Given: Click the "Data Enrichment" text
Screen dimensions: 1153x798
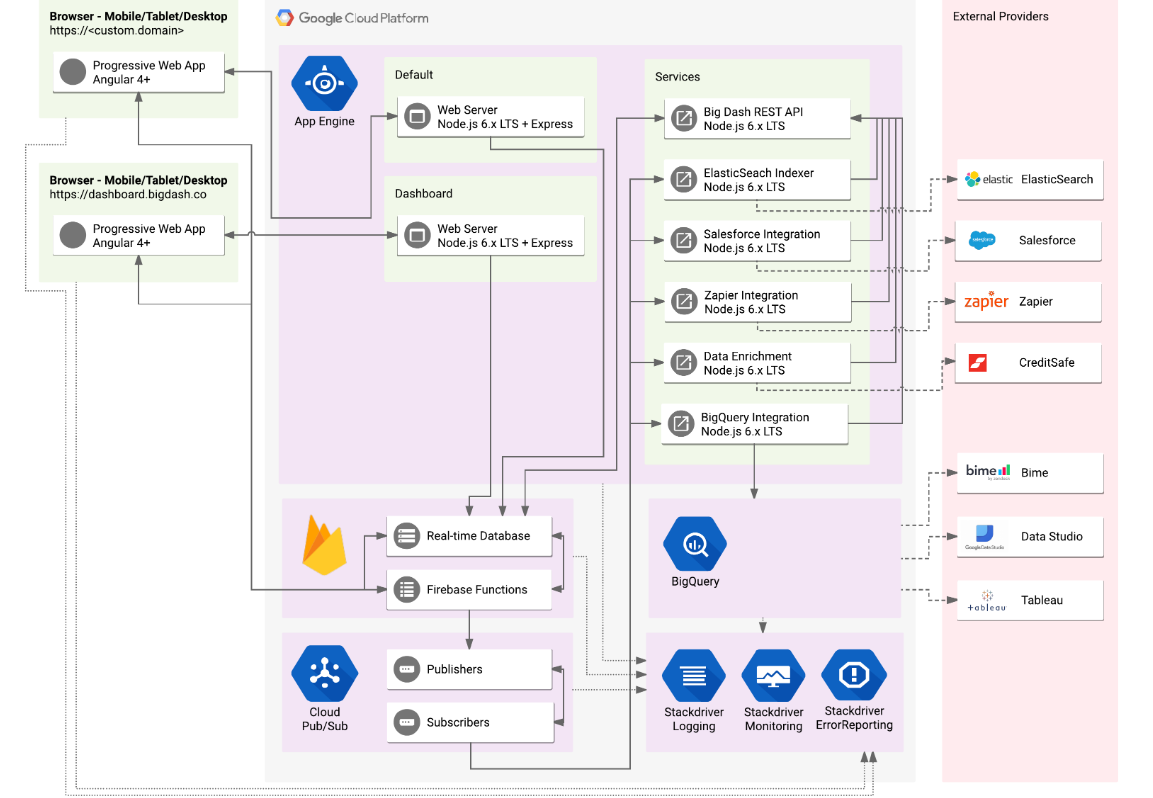Looking at the screenshot, I should coord(748,356).
